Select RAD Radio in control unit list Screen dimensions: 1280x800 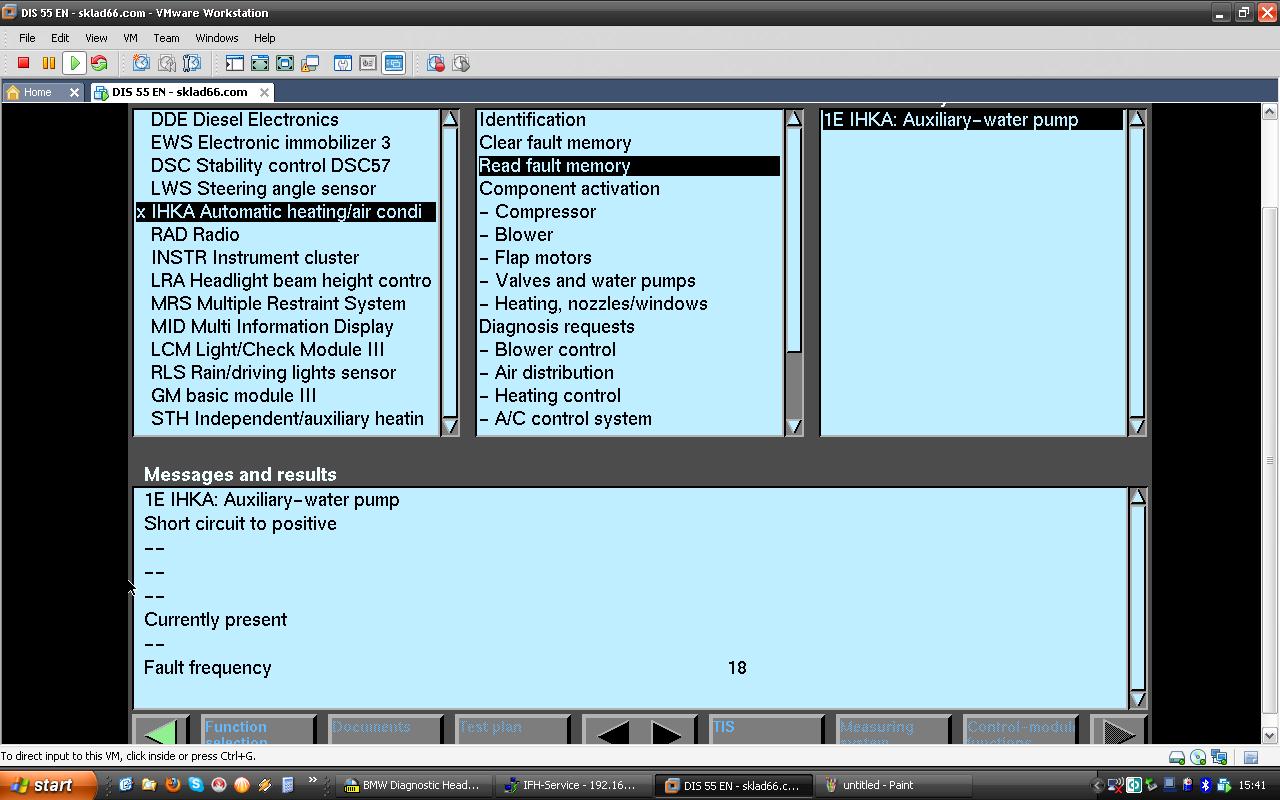pyautogui.click(x=286, y=235)
